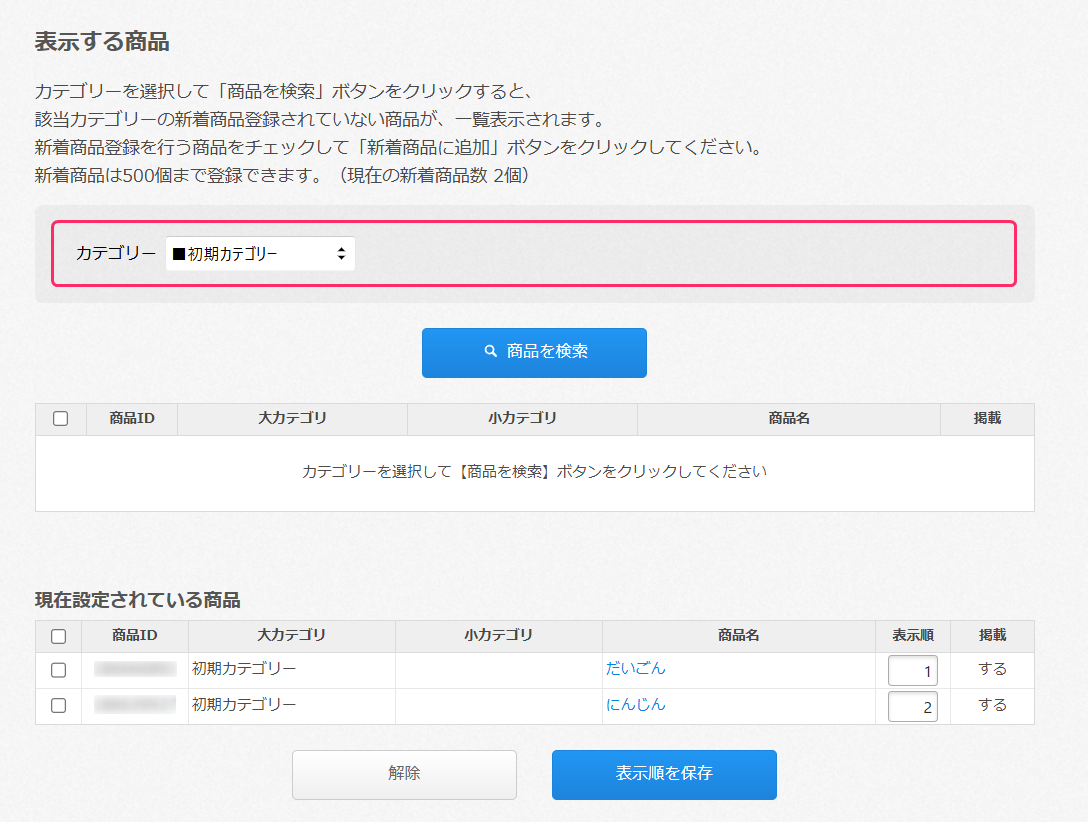This screenshot has height=822, width=1088.
Task: Click magnifier icon on 商品を検索 button
Action: pyautogui.click(x=490, y=352)
